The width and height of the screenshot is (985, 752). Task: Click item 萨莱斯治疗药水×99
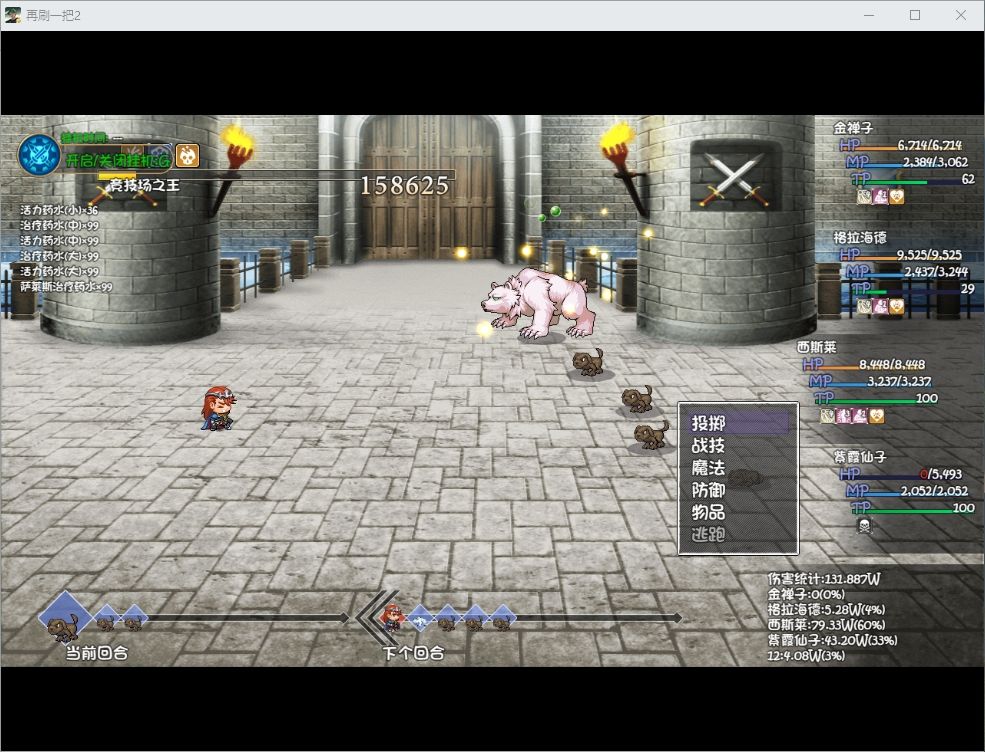66,286
